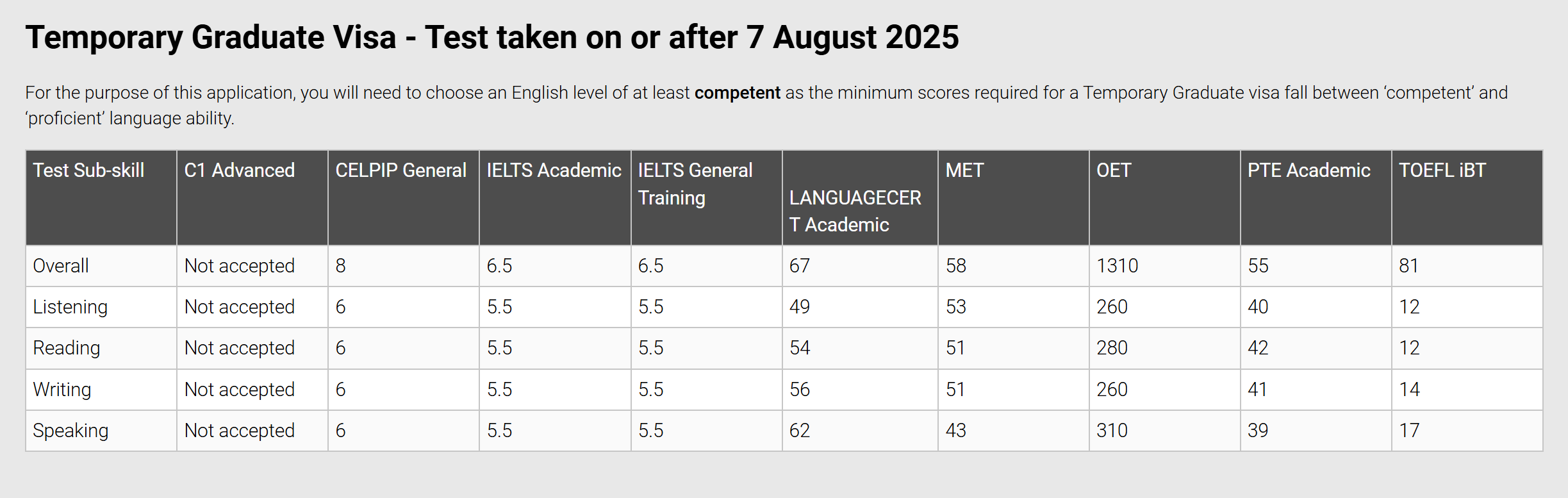Click the OET overall score 1310
This screenshot has width=1568, height=498.
click(x=1118, y=266)
